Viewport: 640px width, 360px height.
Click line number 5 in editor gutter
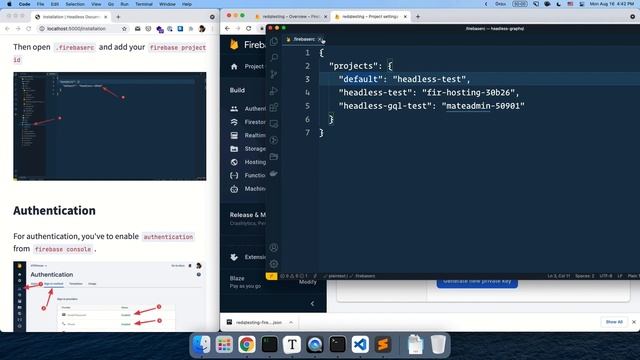[x=307, y=106]
